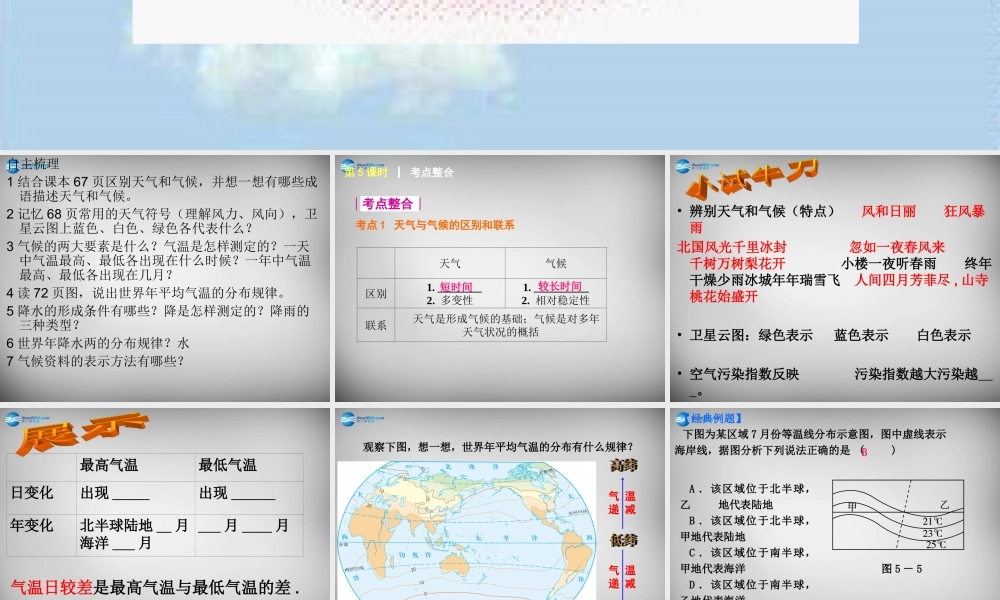Open the 经典例题 slide thumbnail
Image resolution: width=1000 pixels, height=600 pixels.
coord(835,504)
